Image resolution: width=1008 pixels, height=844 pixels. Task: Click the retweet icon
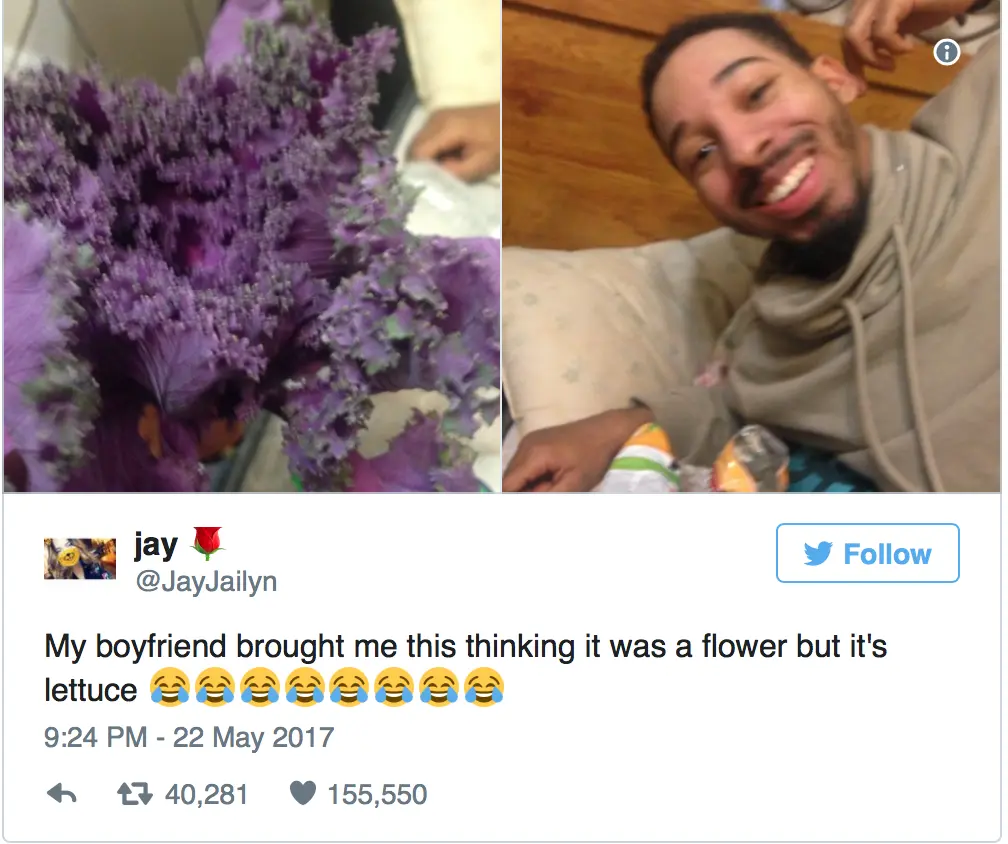pos(134,795)
